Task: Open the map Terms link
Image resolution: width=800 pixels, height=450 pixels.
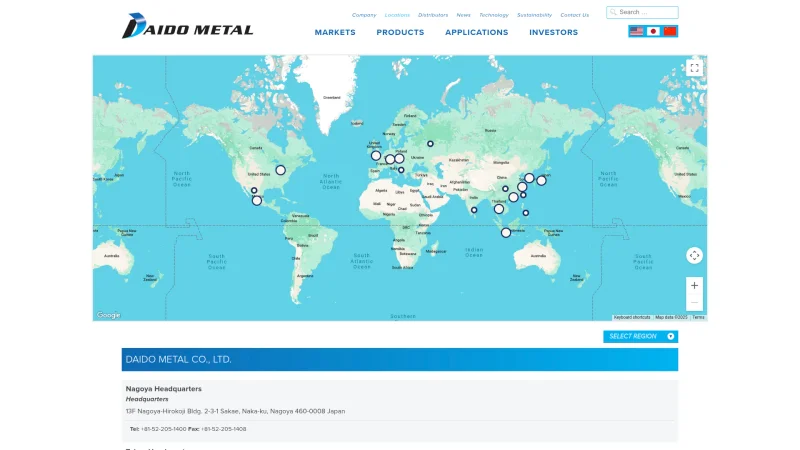Action: point(698,317)
